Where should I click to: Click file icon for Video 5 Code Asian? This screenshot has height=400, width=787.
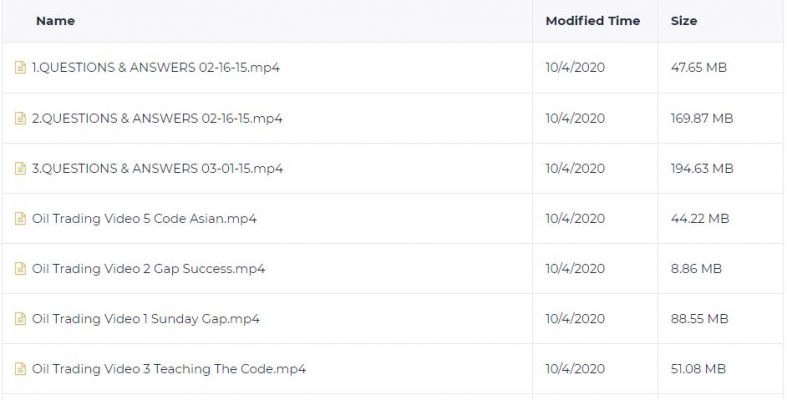tap(20, 218)
